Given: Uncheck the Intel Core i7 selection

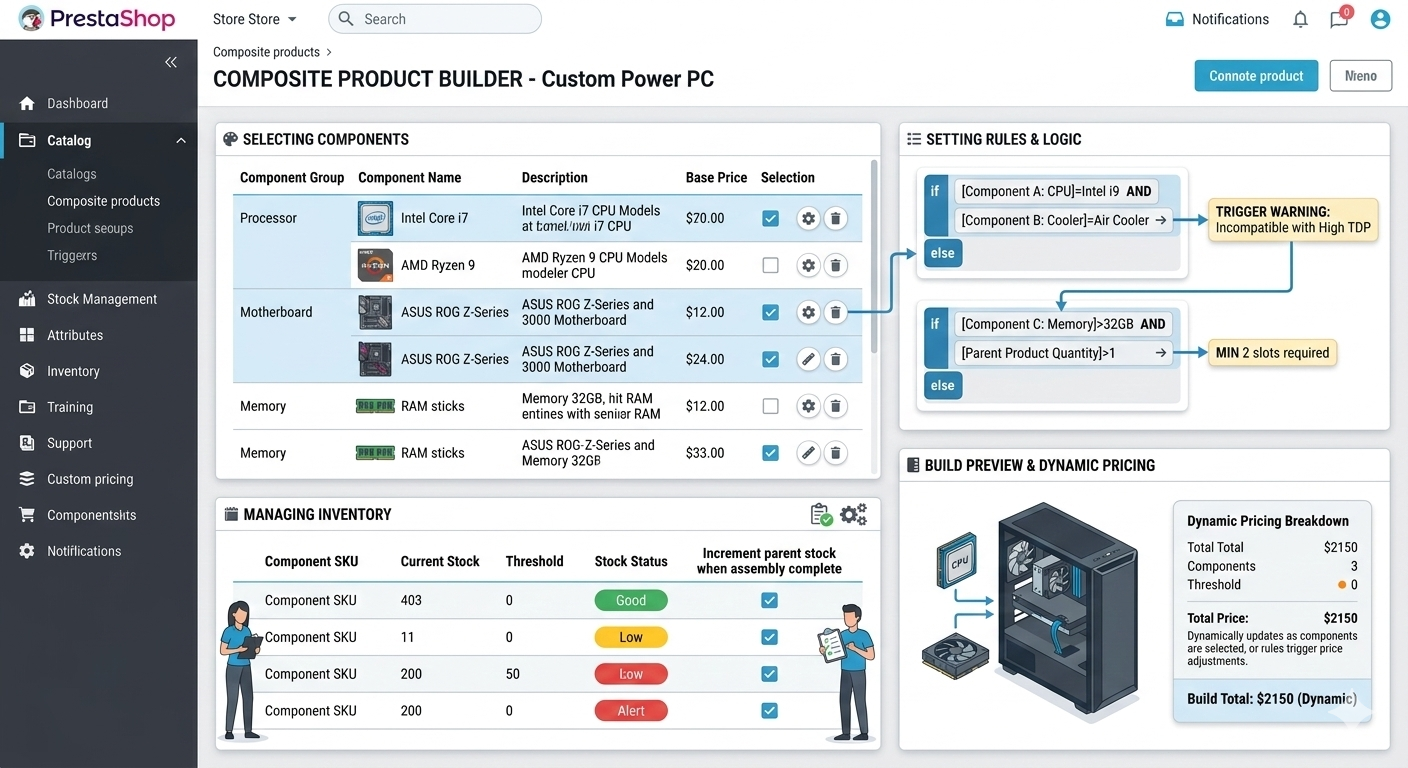Looking at the screenshot, I should pos(770,218).
